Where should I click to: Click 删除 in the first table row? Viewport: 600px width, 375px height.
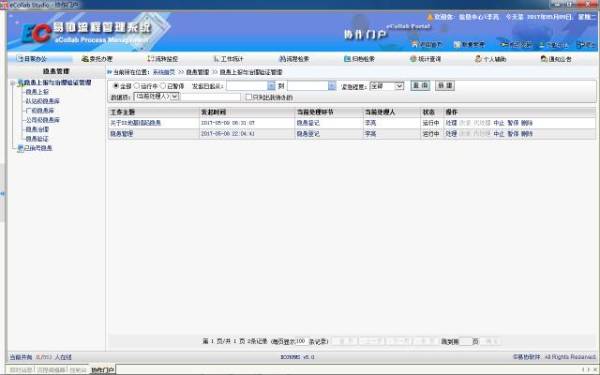[x=527, y=123]
